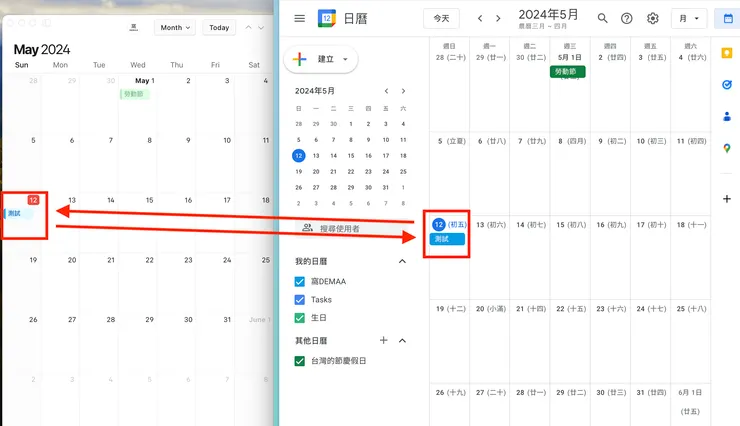Screen dimensions: 740x426
Task: Toggle sidebar icon in left calendar window
Action: pyautogui.click(x=46, y=23)
